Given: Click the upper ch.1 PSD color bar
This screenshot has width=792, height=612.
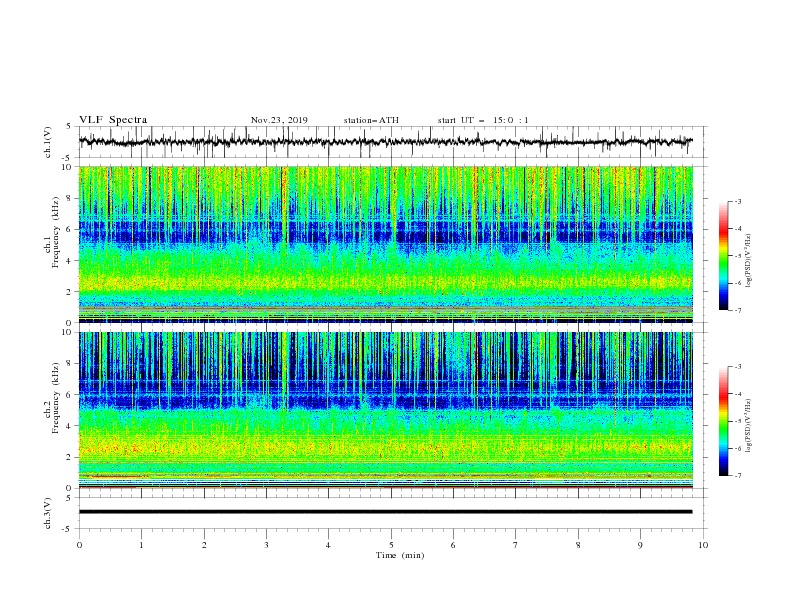Looking at the screenshot, I should 723,256.
